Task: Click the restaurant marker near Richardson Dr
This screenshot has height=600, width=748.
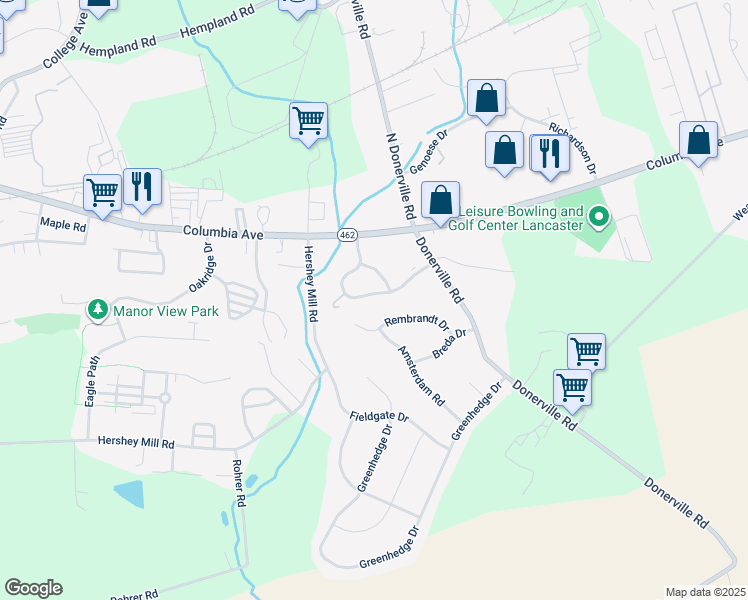Action: click(550, 154)
